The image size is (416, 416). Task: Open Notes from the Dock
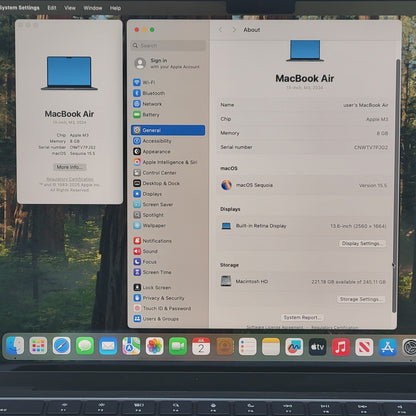[271, 346]
